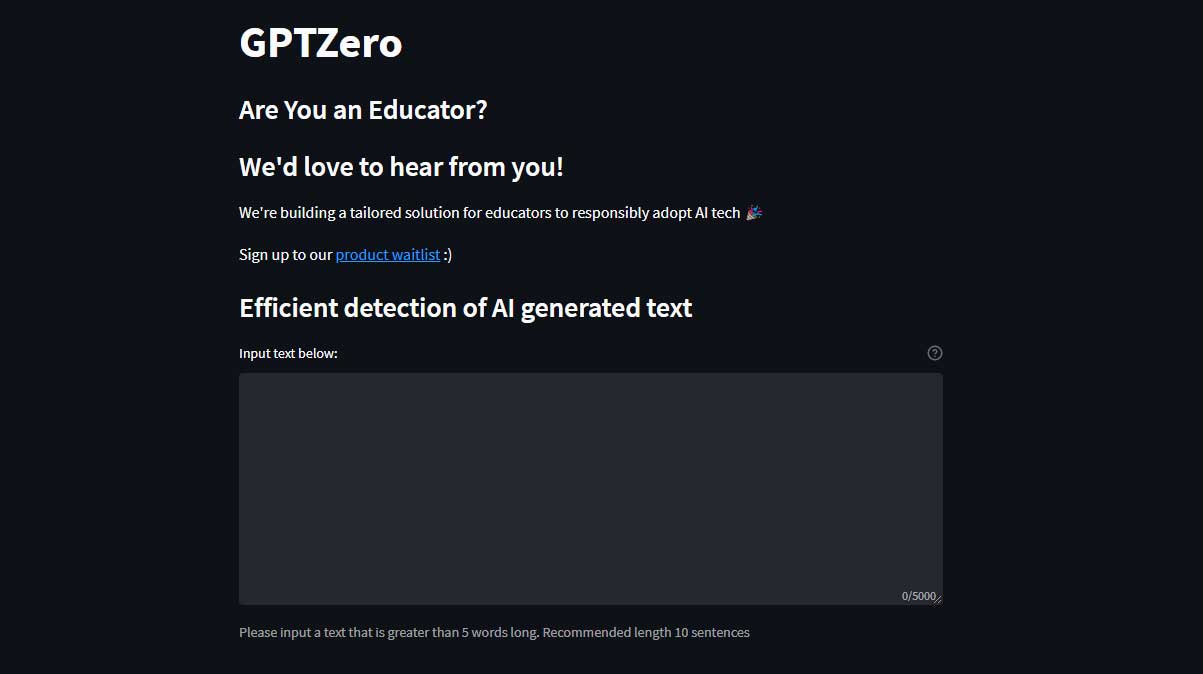The image size is (1203, 674).
Task: Click the "Are You an Educator?" heading
Action: click(363, 110)
